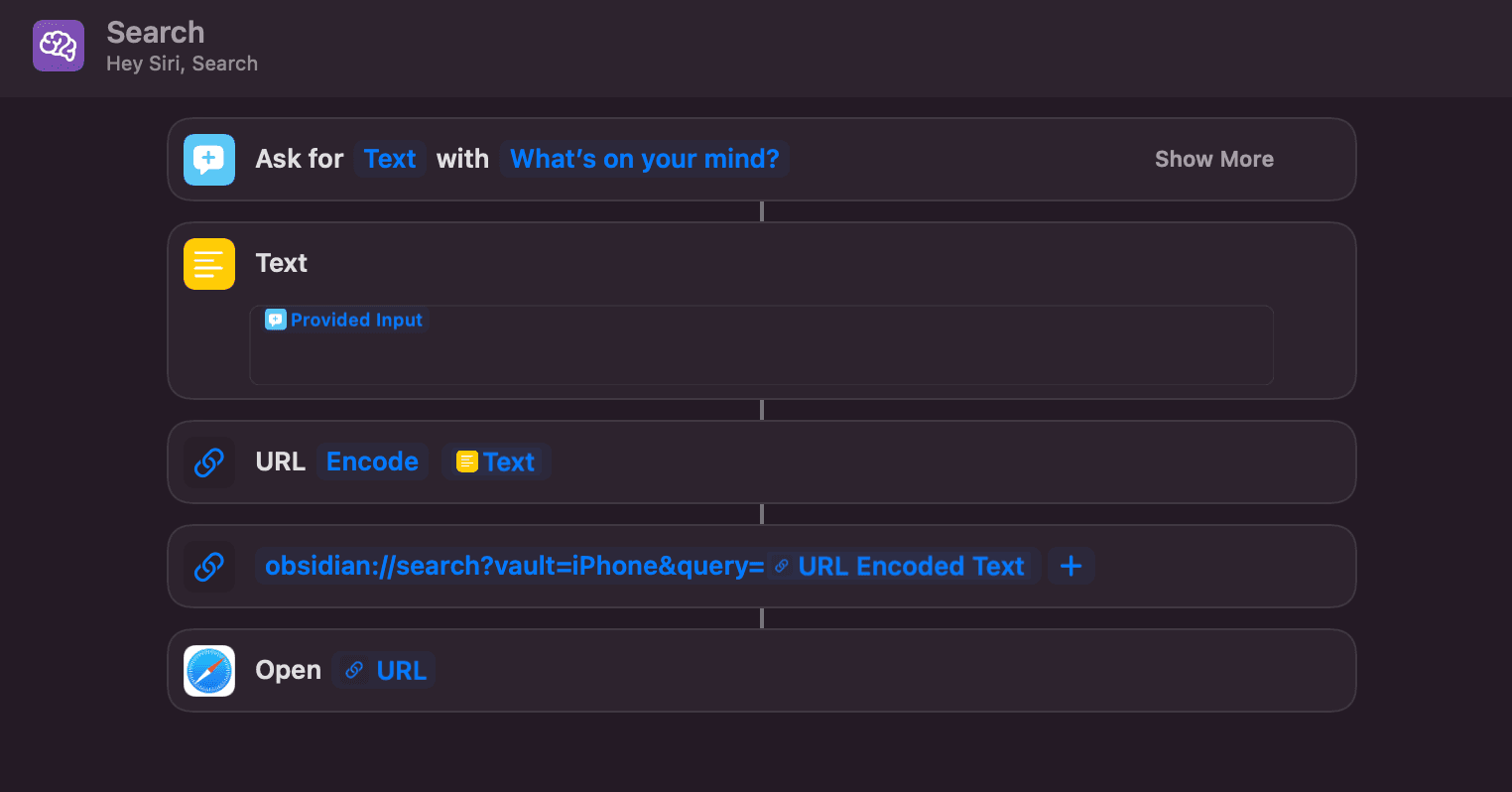
Task: Click inside the empty Text content area
Action: click(761, 357)
